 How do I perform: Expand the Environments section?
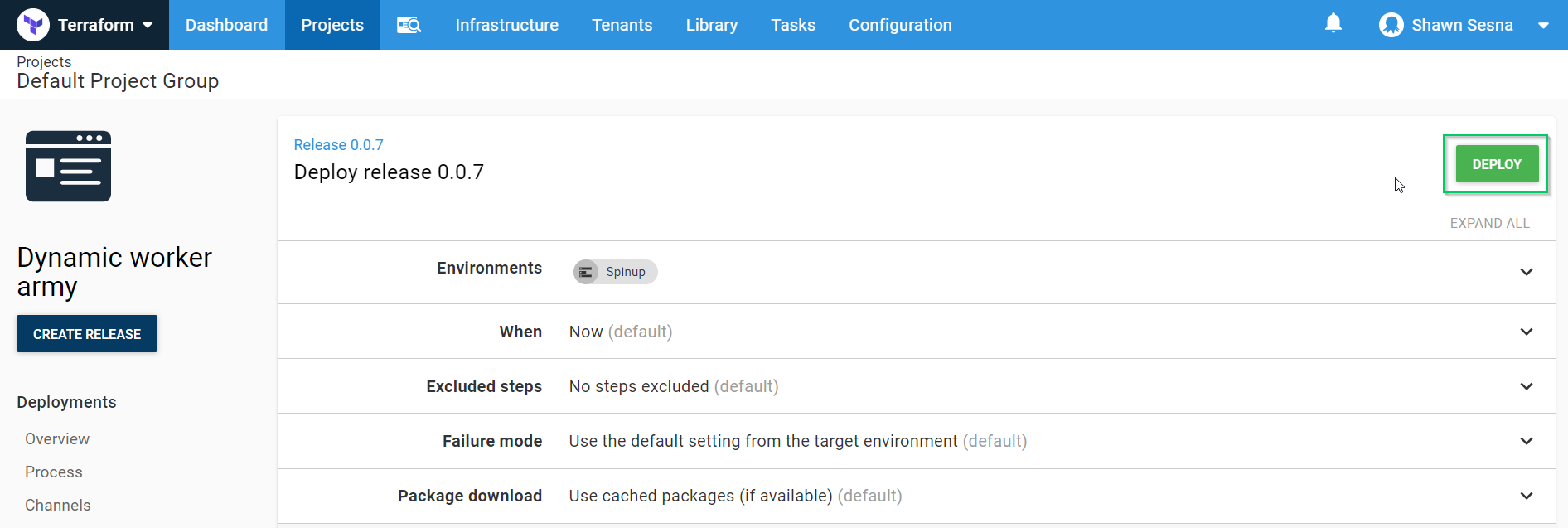pyautogui.click(x=1526, y=272)
